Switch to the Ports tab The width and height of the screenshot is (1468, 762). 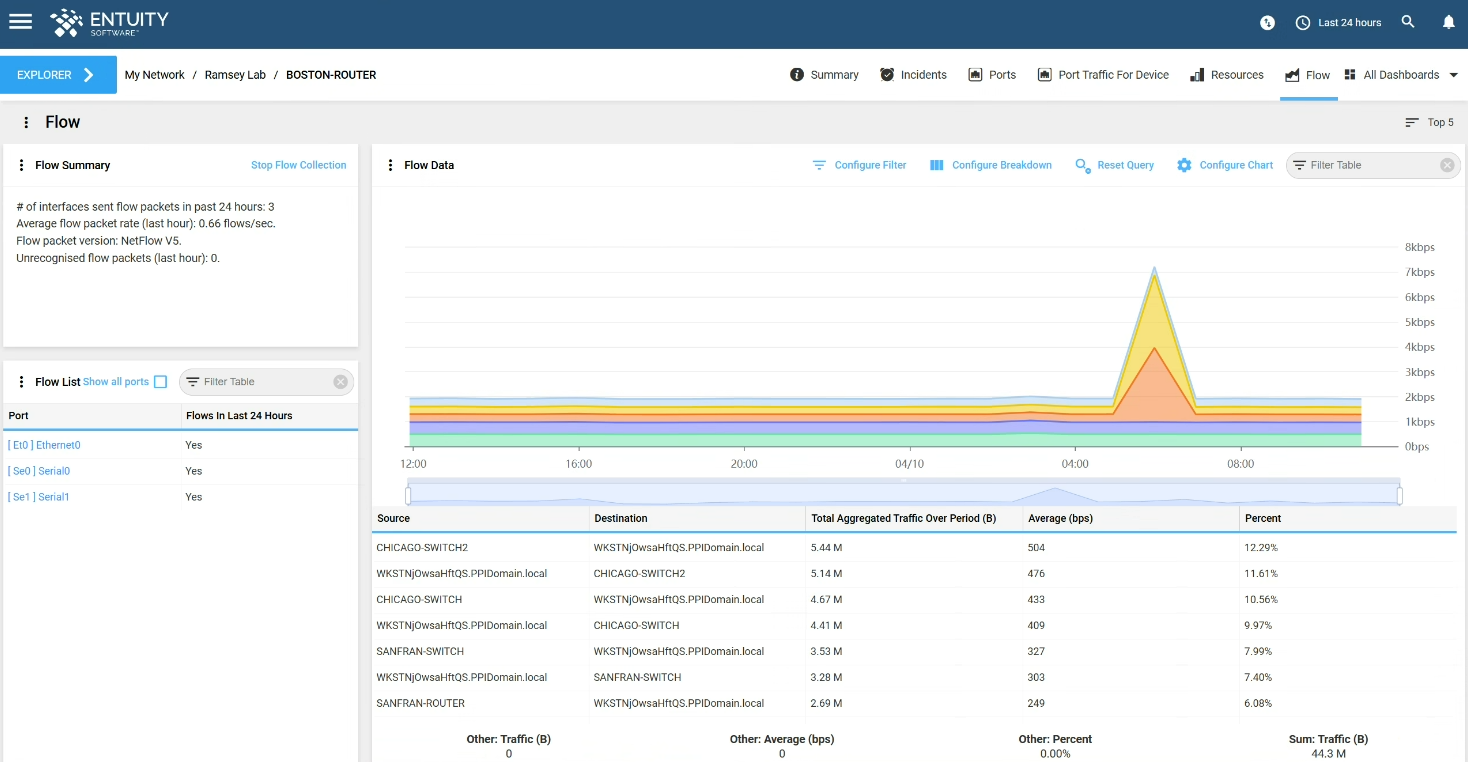(x=992, y=75)
